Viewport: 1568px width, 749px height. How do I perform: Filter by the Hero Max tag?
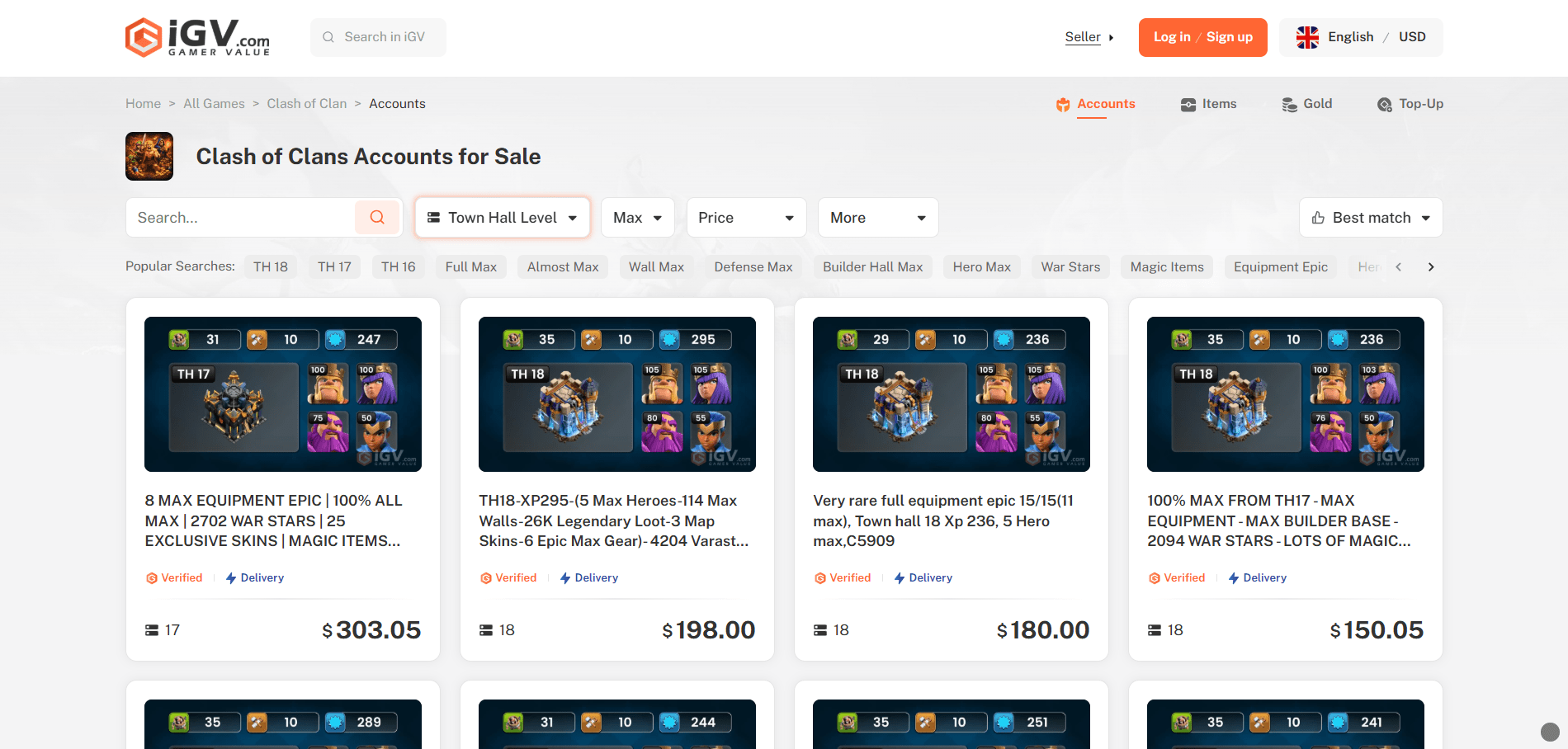click(981, 267)
